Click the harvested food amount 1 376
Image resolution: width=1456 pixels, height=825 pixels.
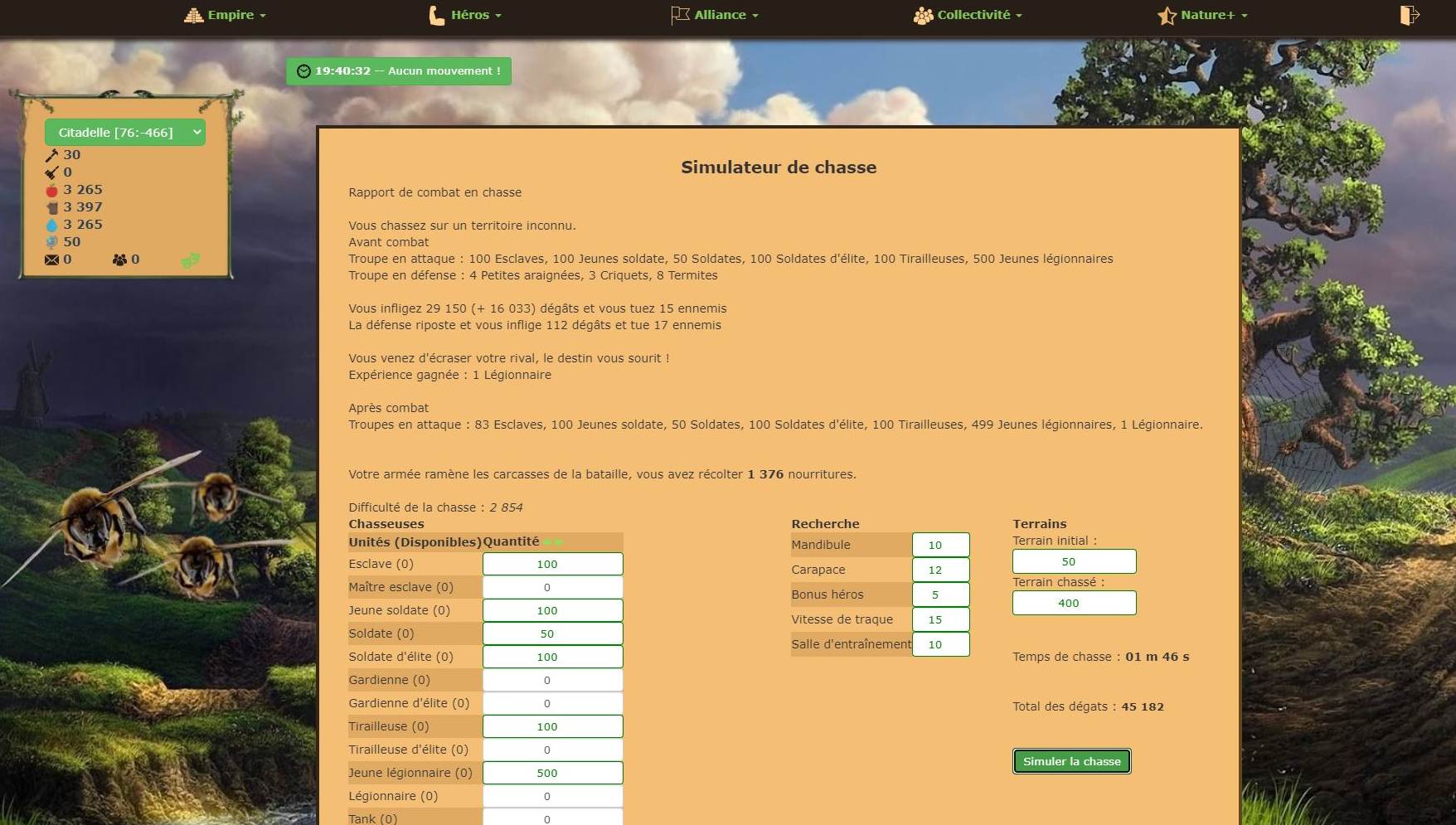tap(765, 474)
